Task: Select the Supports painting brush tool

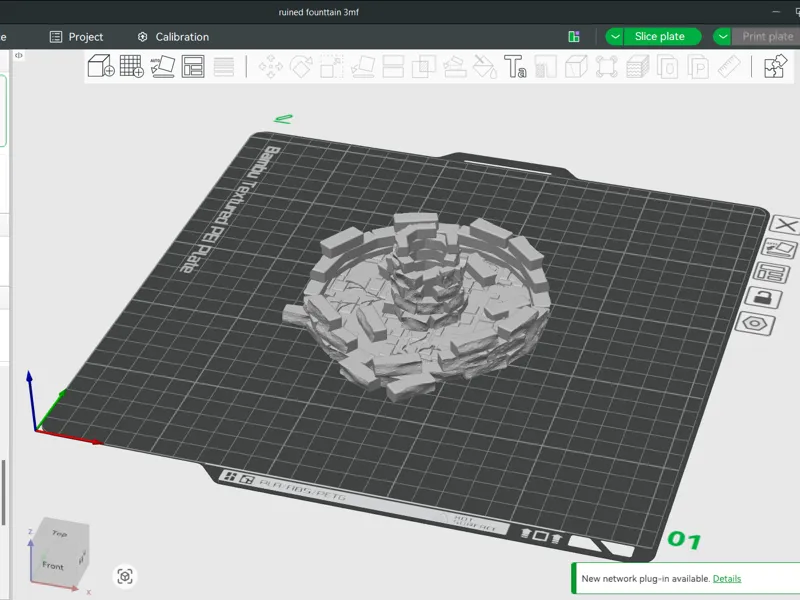Action: point(454,67)
